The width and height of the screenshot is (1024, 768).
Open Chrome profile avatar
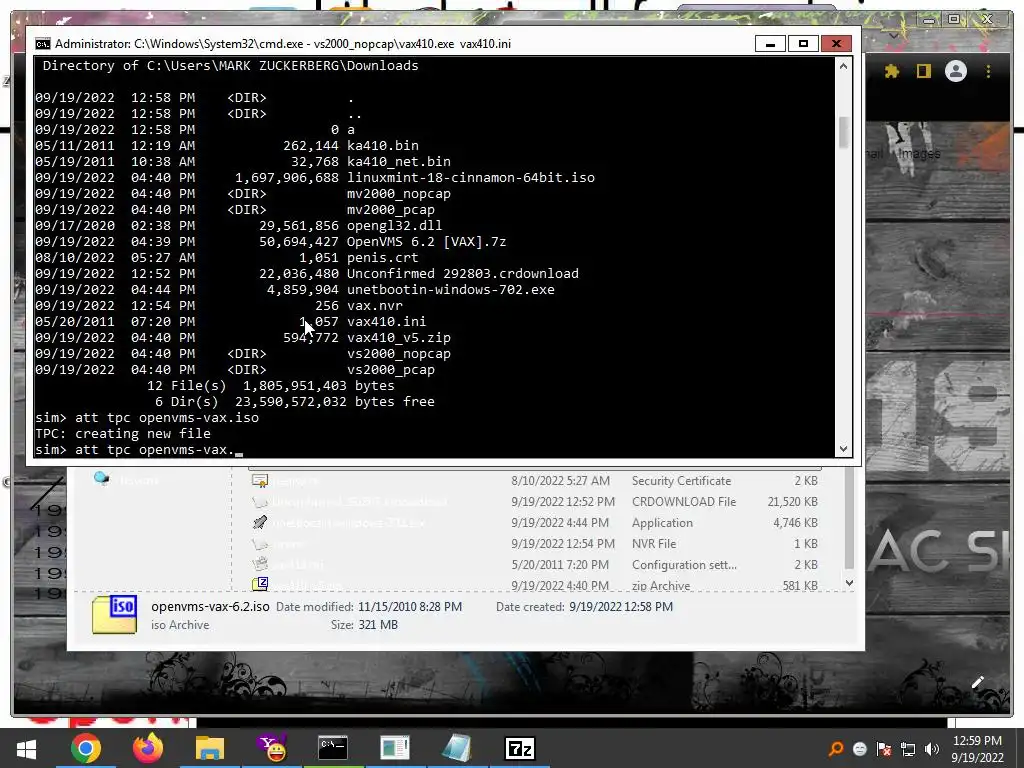point(955,71)
